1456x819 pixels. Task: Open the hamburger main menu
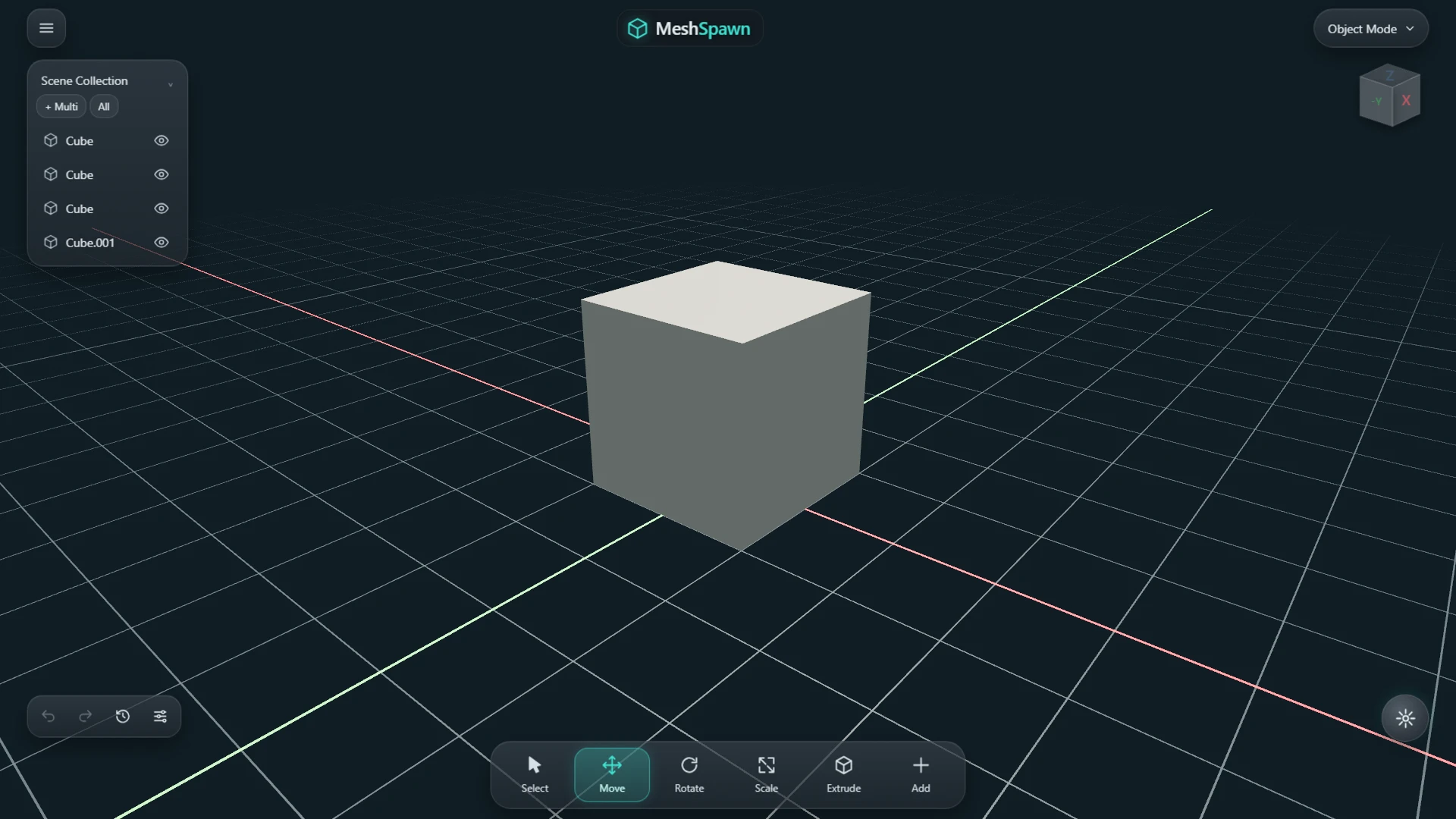point(46,28)
